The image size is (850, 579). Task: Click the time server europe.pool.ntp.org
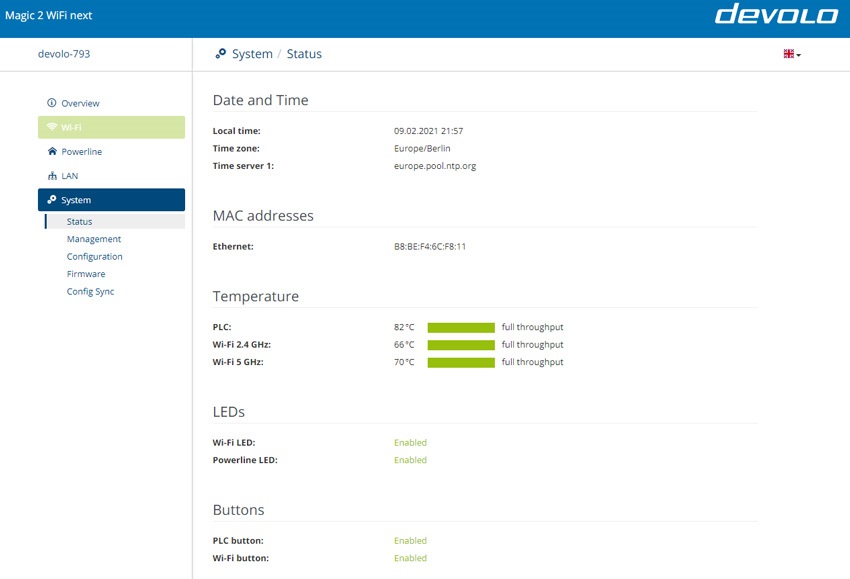[x=435, y=166]
